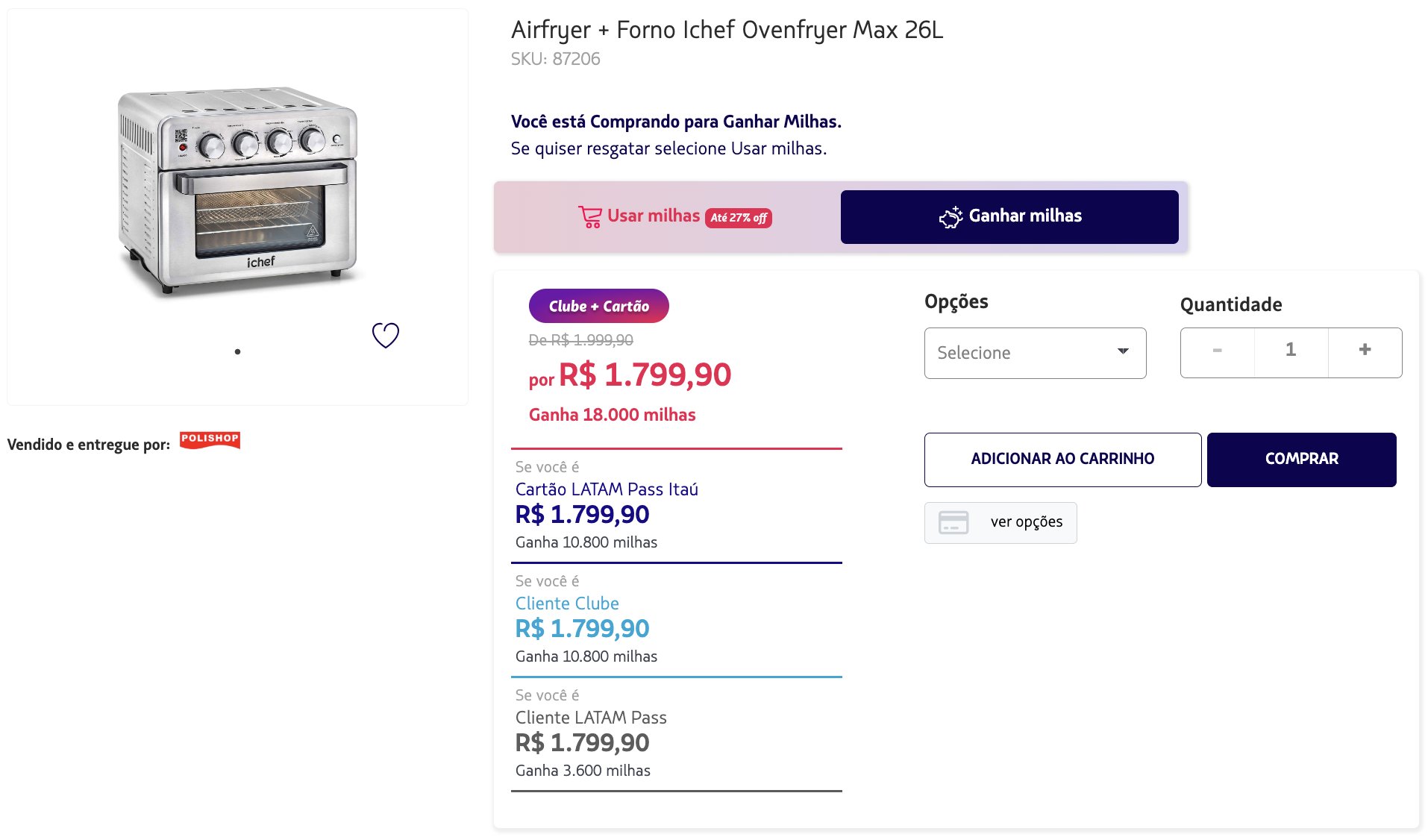
Task: Click the piggy bank icon in Ganhar milhas
Action: click(x=951, y=217)
